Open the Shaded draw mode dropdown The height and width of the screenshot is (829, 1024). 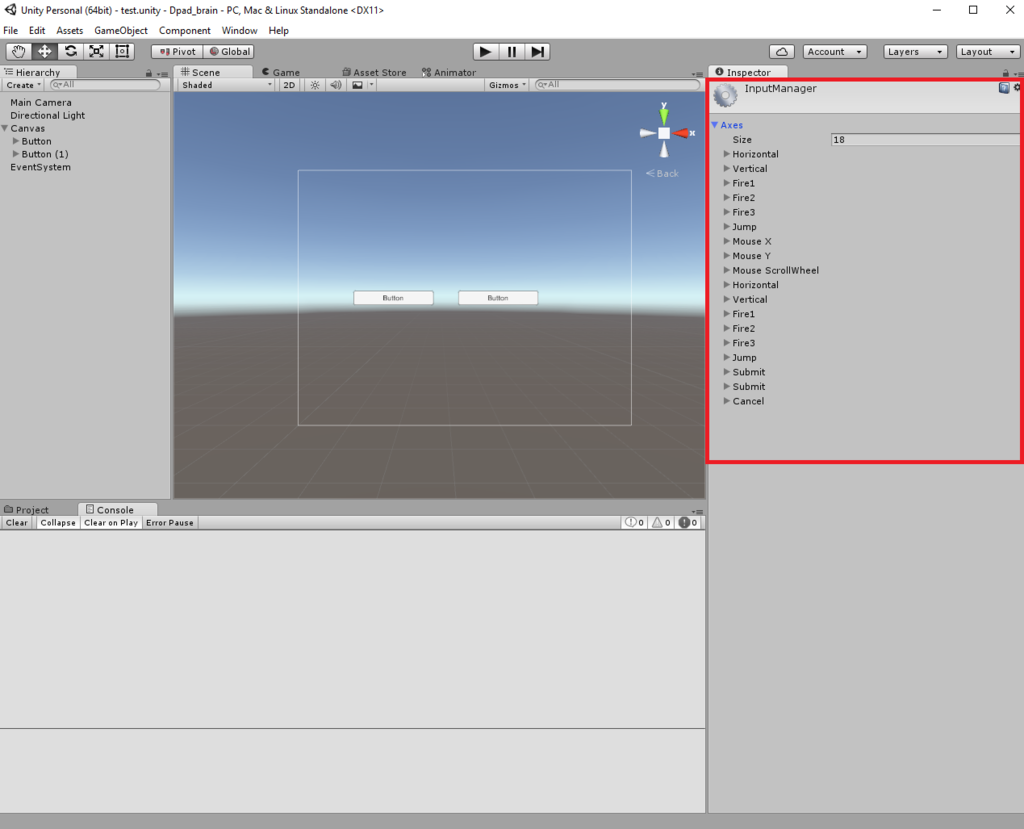pyautogui.click(x=226, y=85)
